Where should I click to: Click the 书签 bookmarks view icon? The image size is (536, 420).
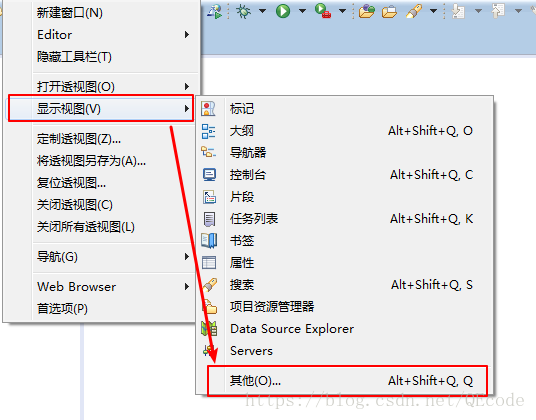(209, 241)
